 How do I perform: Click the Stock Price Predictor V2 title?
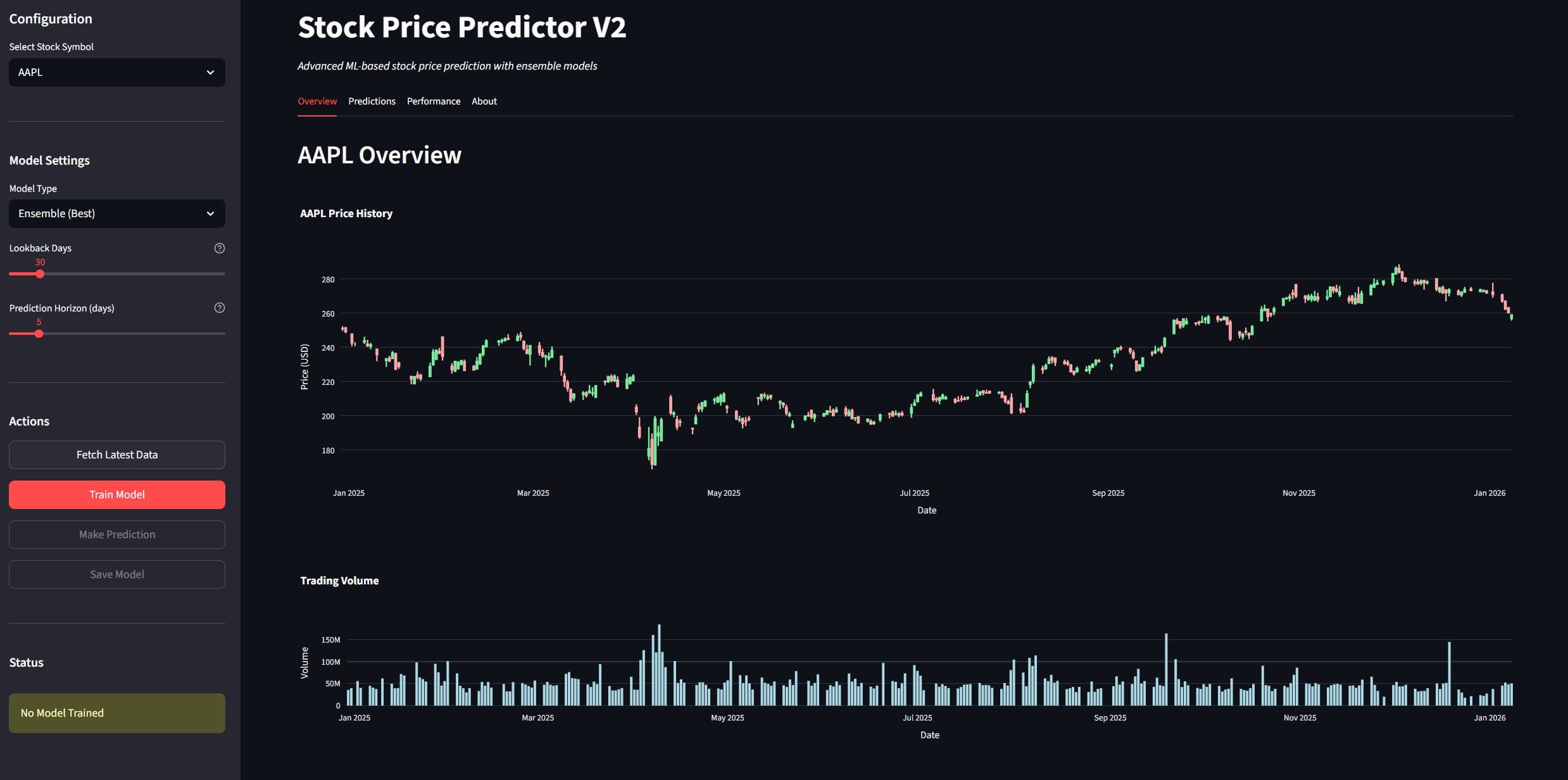coord(461,27)
